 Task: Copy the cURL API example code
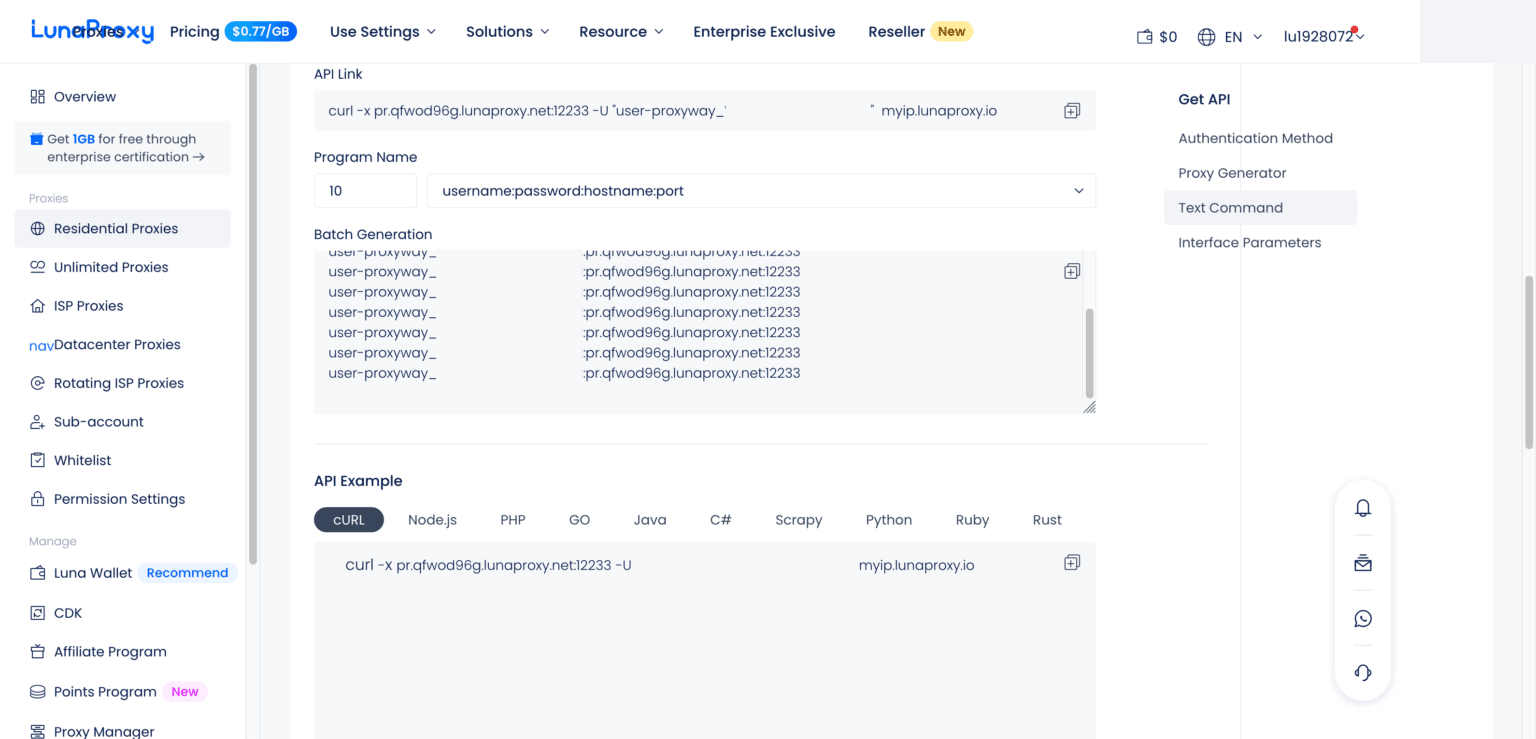click(x=1071, y=562)
